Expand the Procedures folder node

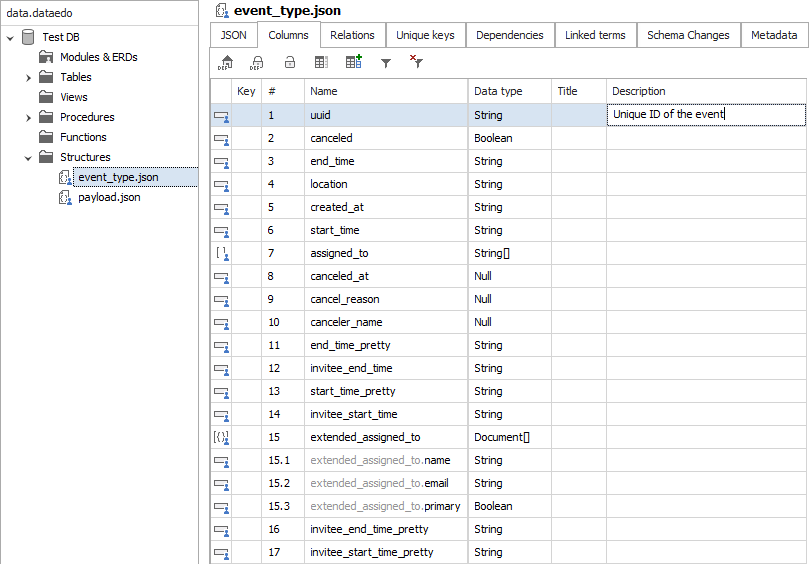pyautogui.click(x=28, y=117)
